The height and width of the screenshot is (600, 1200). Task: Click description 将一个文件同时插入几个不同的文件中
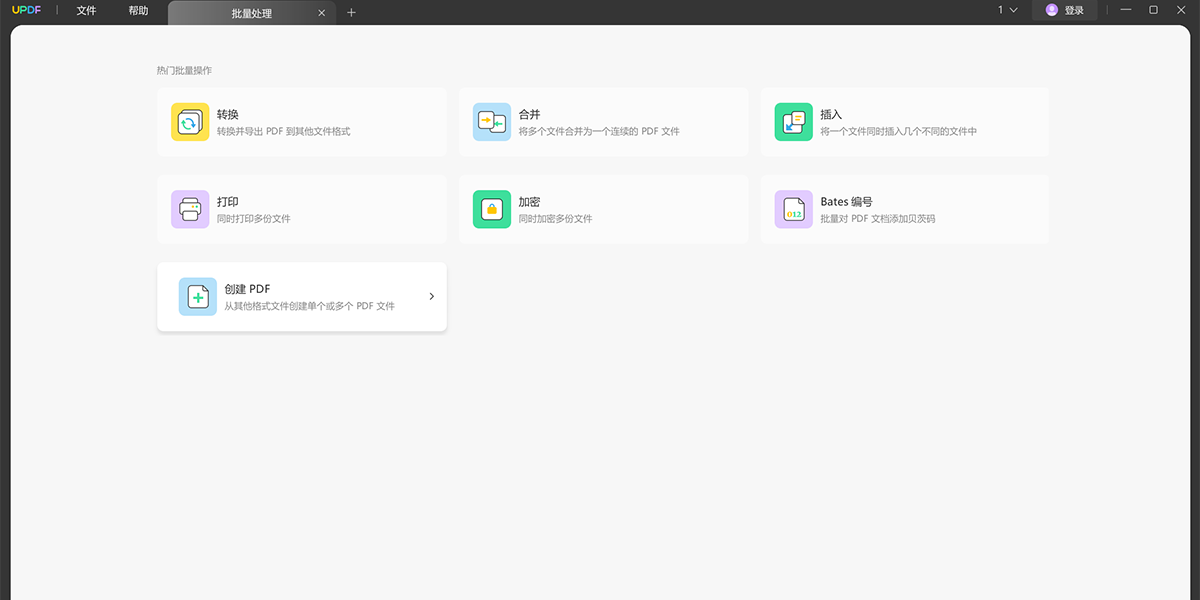pos(899,132)
